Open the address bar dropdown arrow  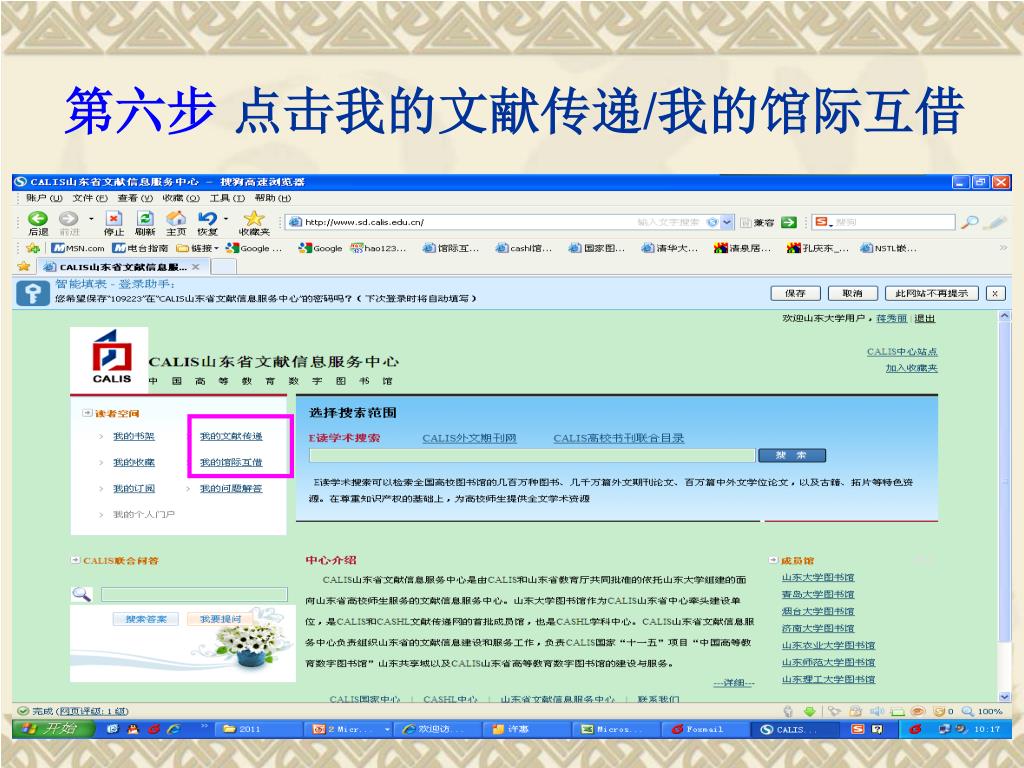pos(728,222)
